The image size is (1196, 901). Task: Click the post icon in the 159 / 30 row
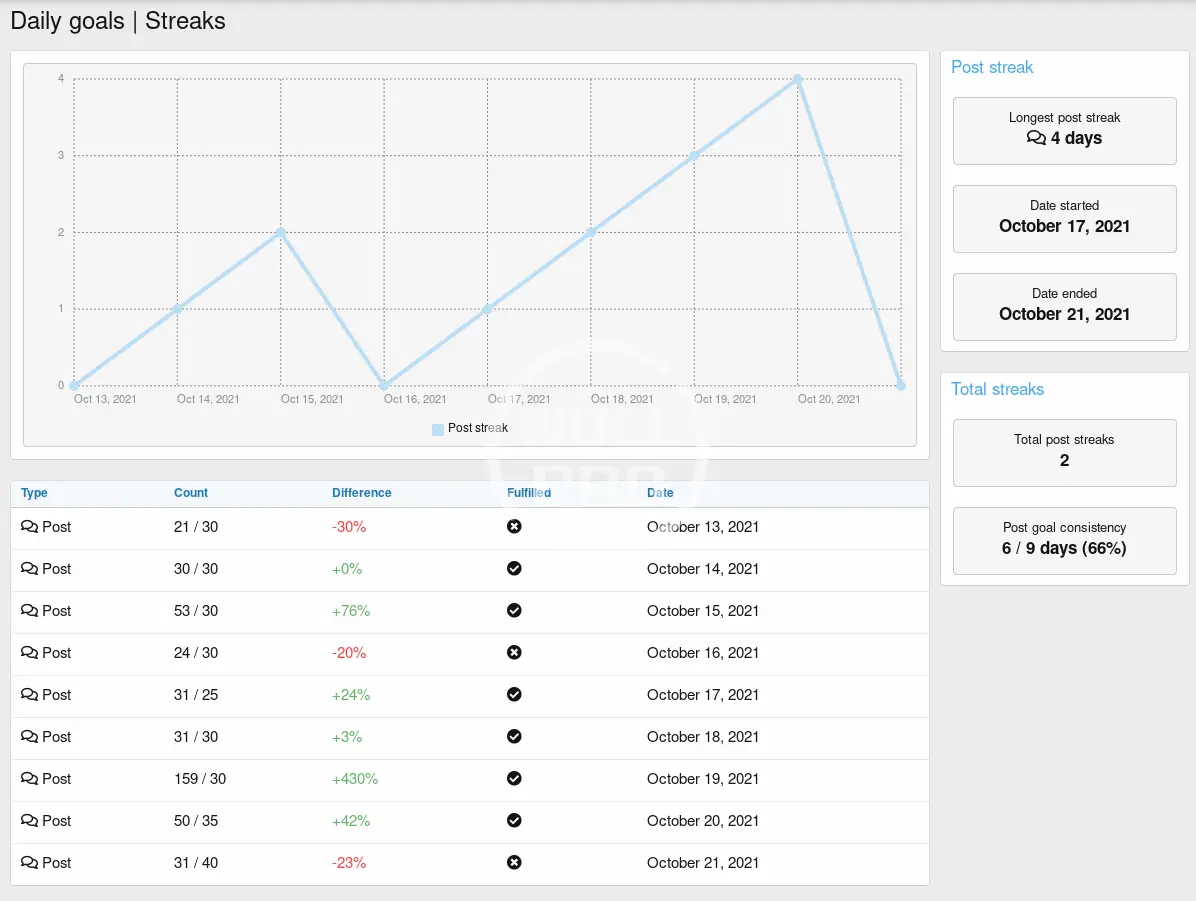click(x=29, y=779)
